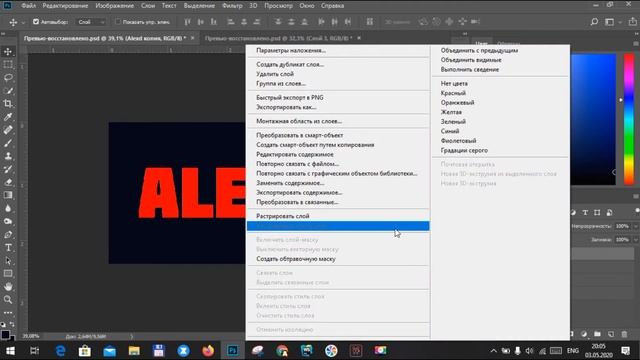The height and width of the screenshot is (360, 640).
Task: Open the Файл menu
Action: pos(29,6)
